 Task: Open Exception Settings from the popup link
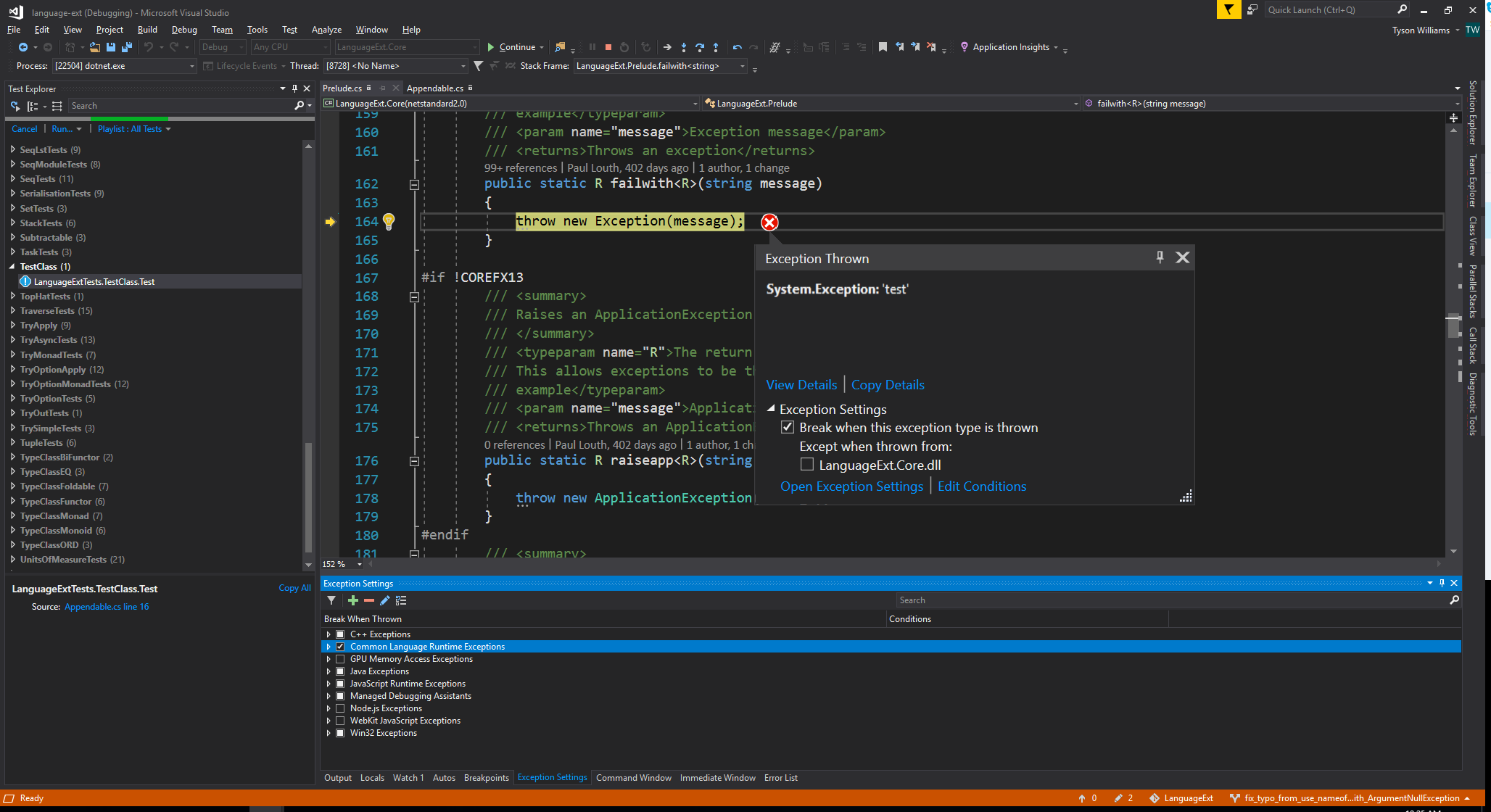(851, 486)
